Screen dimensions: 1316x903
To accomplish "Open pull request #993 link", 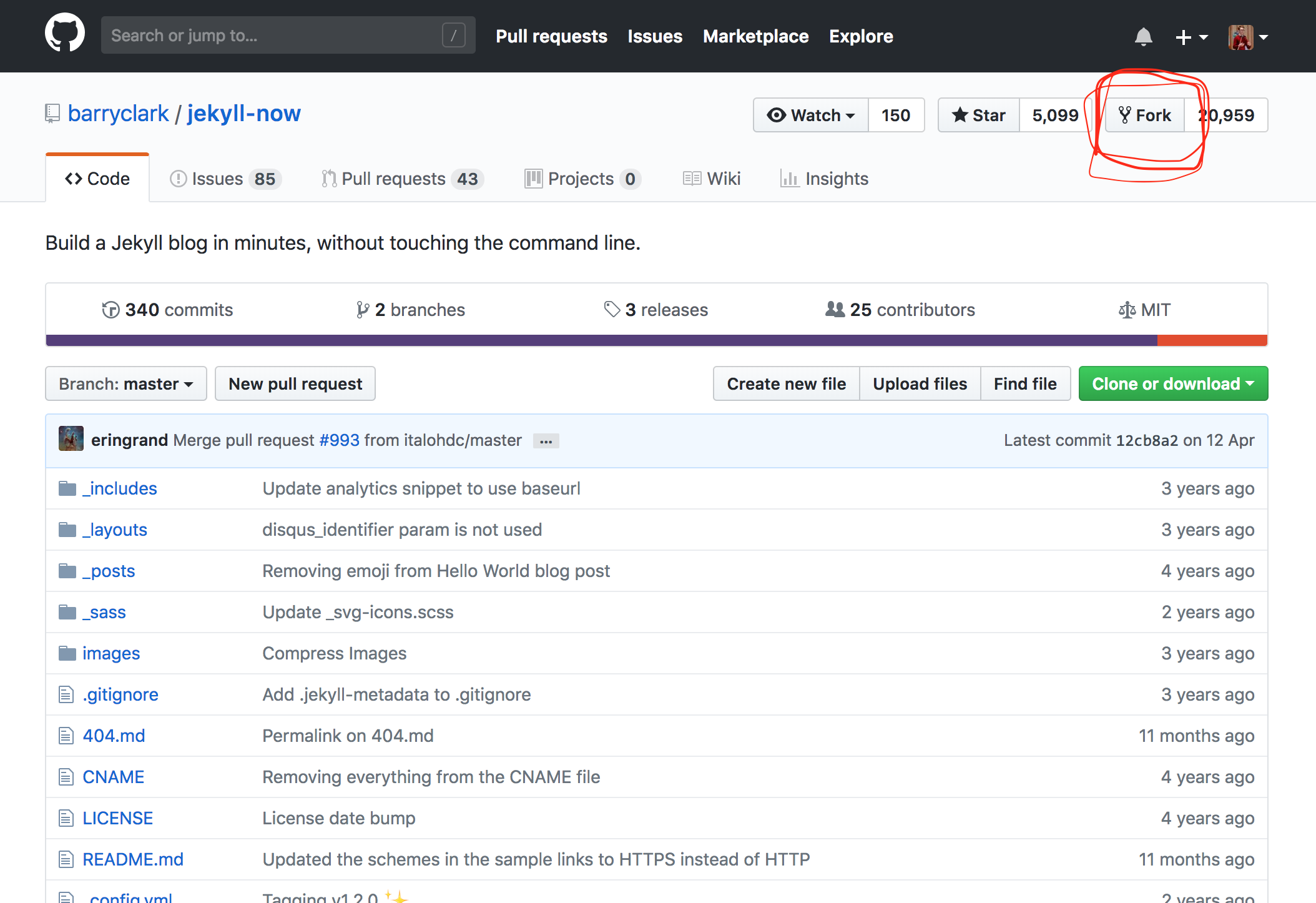I will click(339, 440).
